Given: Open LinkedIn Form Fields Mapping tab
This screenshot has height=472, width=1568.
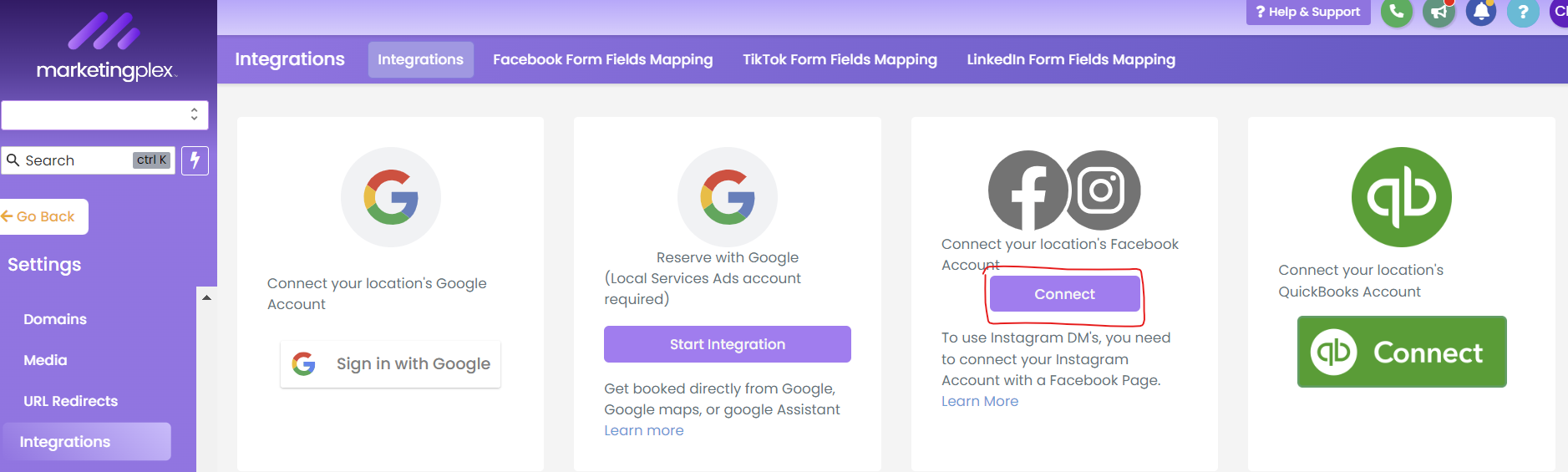Looking at the screenshot, I should click(x=1071, y=59).
